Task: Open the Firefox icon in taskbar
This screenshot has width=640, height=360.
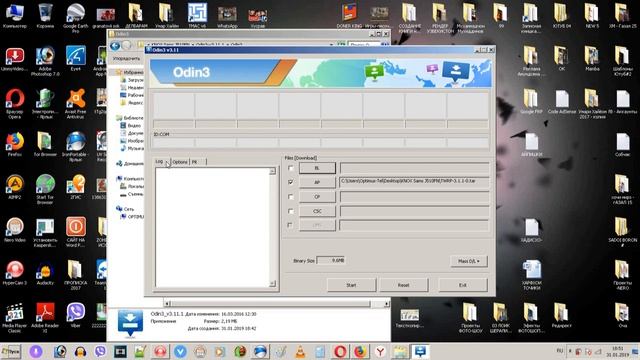Action: tap(360, 351)
